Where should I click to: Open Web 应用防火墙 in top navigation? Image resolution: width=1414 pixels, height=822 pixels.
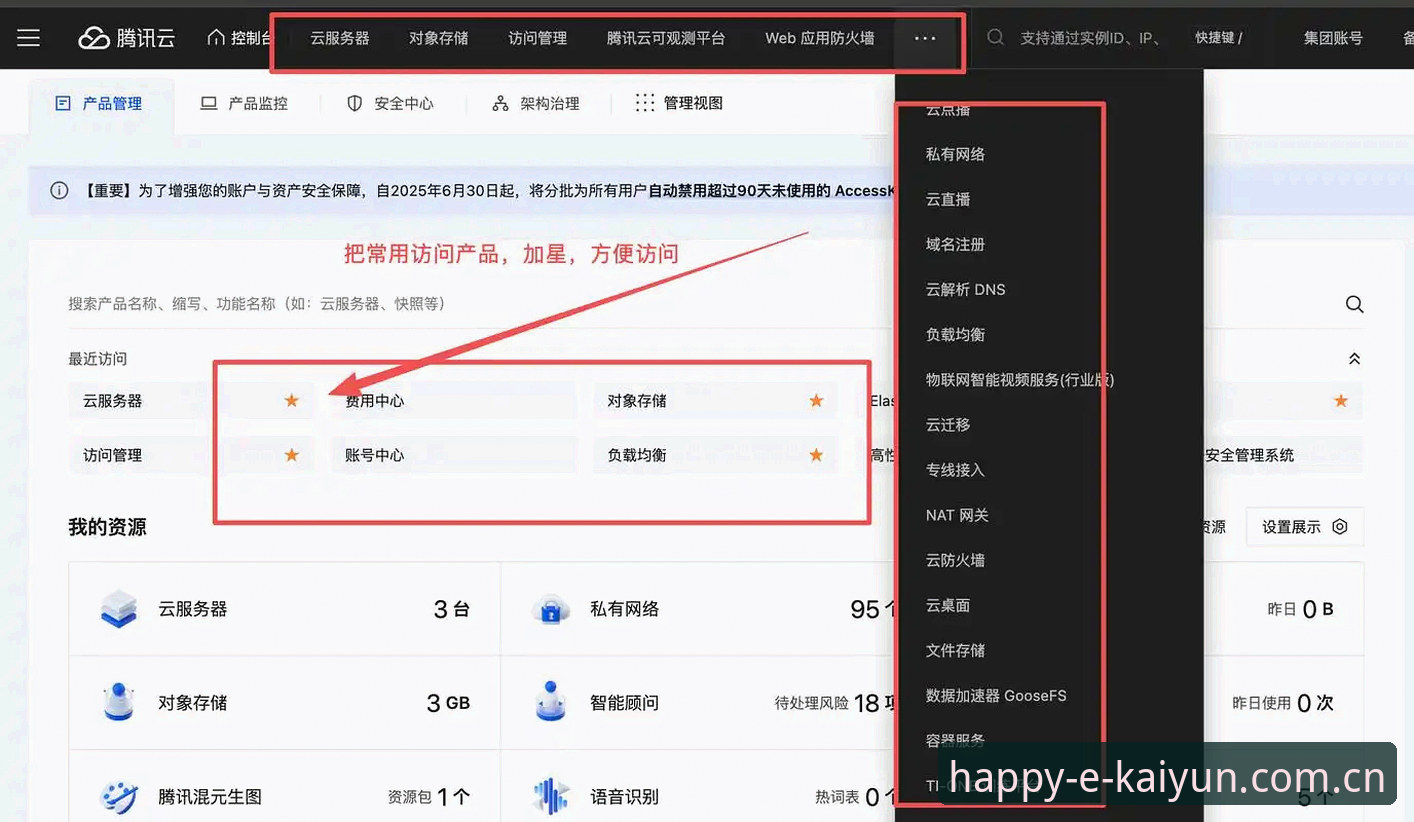click(820, 38)
